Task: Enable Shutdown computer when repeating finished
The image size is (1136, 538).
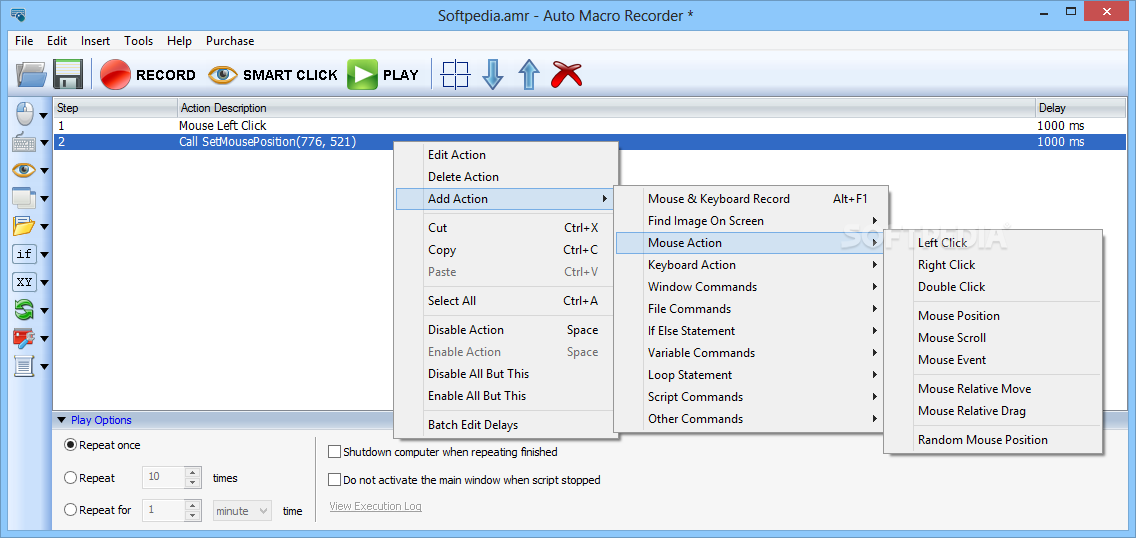Action: [x=334, y=452]
